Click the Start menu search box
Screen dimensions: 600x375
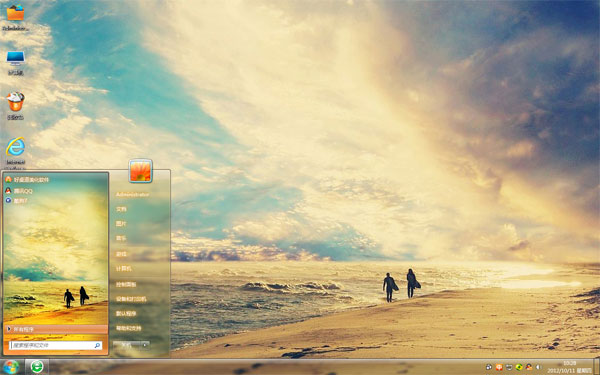[x=56, y=346]
